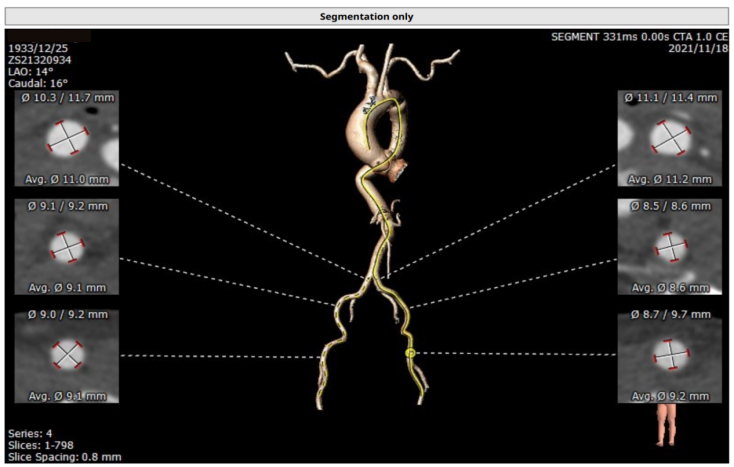Click the Ø 10.3 / 11.7 mm diameter label
The image size is (734, 467).
point(66,98)
